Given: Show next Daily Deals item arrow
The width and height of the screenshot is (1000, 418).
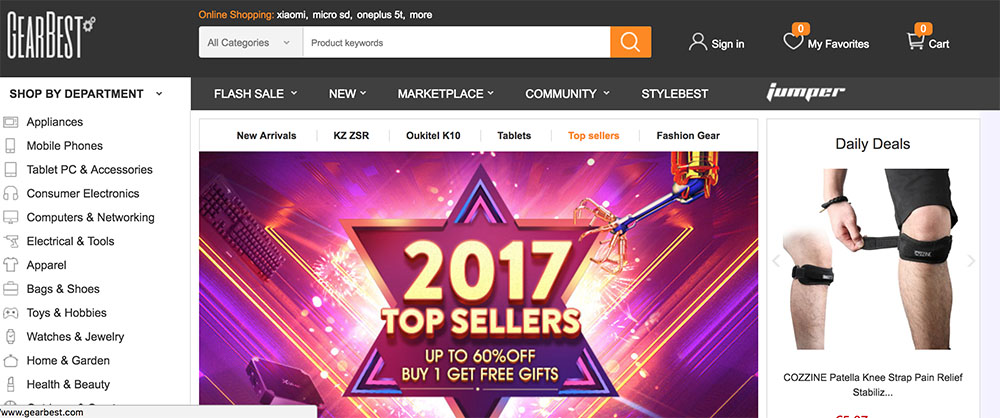Looking at the screenshot, I should [x=971, y=260].
